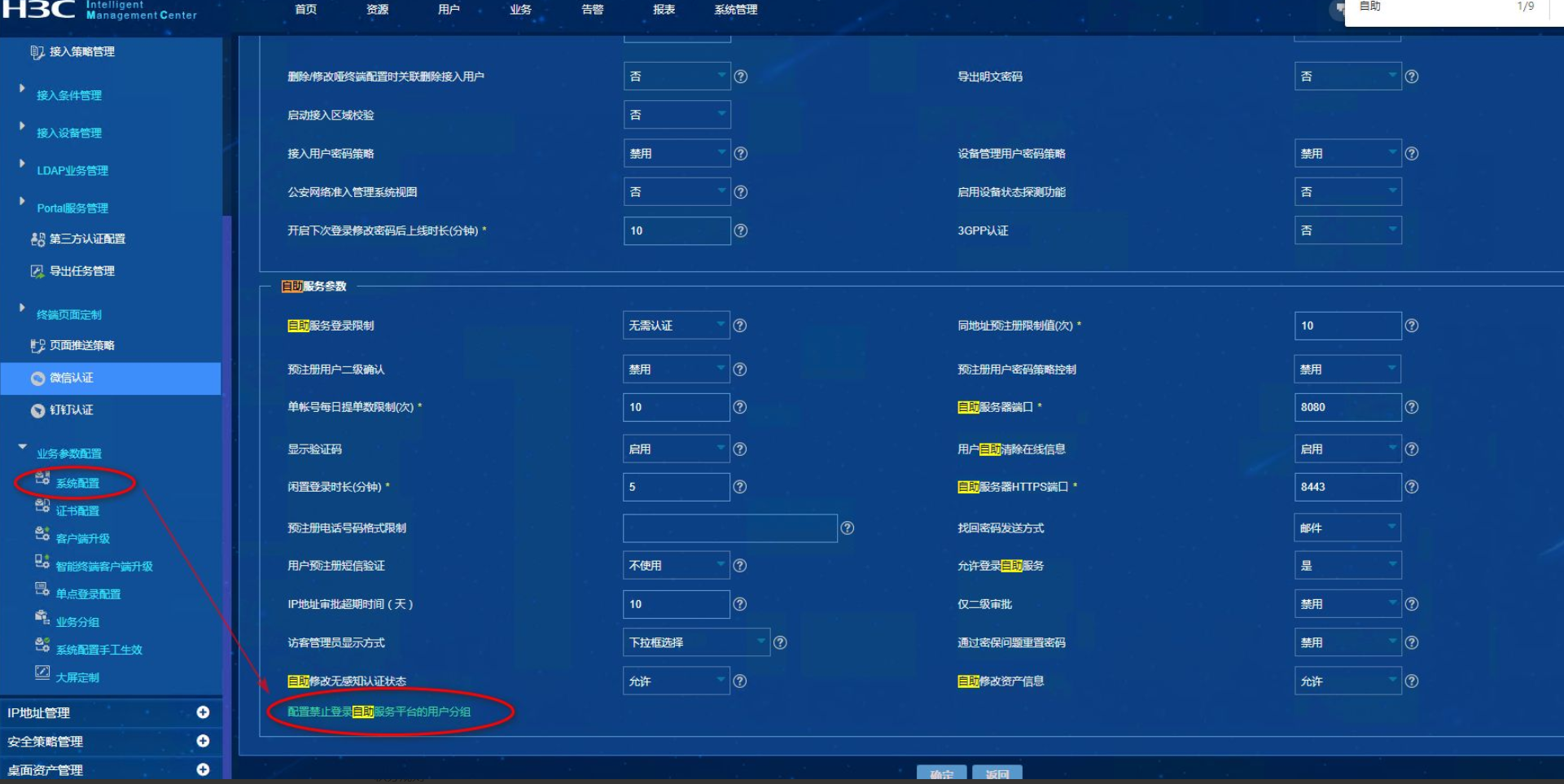The image size is (1564, 784).
Task: Click plus icon beside IP地址管理
Action: pyautogui.click(x=203, y=712)
